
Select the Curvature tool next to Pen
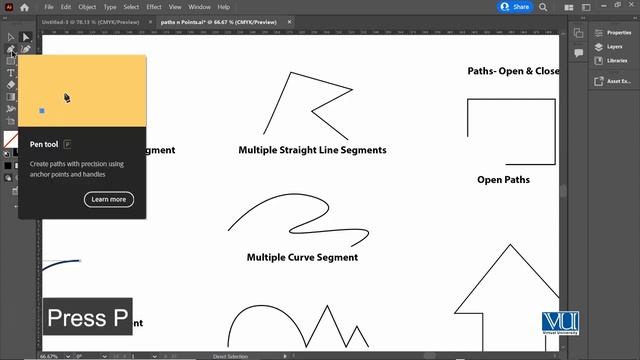pyautogui.click(x=25, y=49)
